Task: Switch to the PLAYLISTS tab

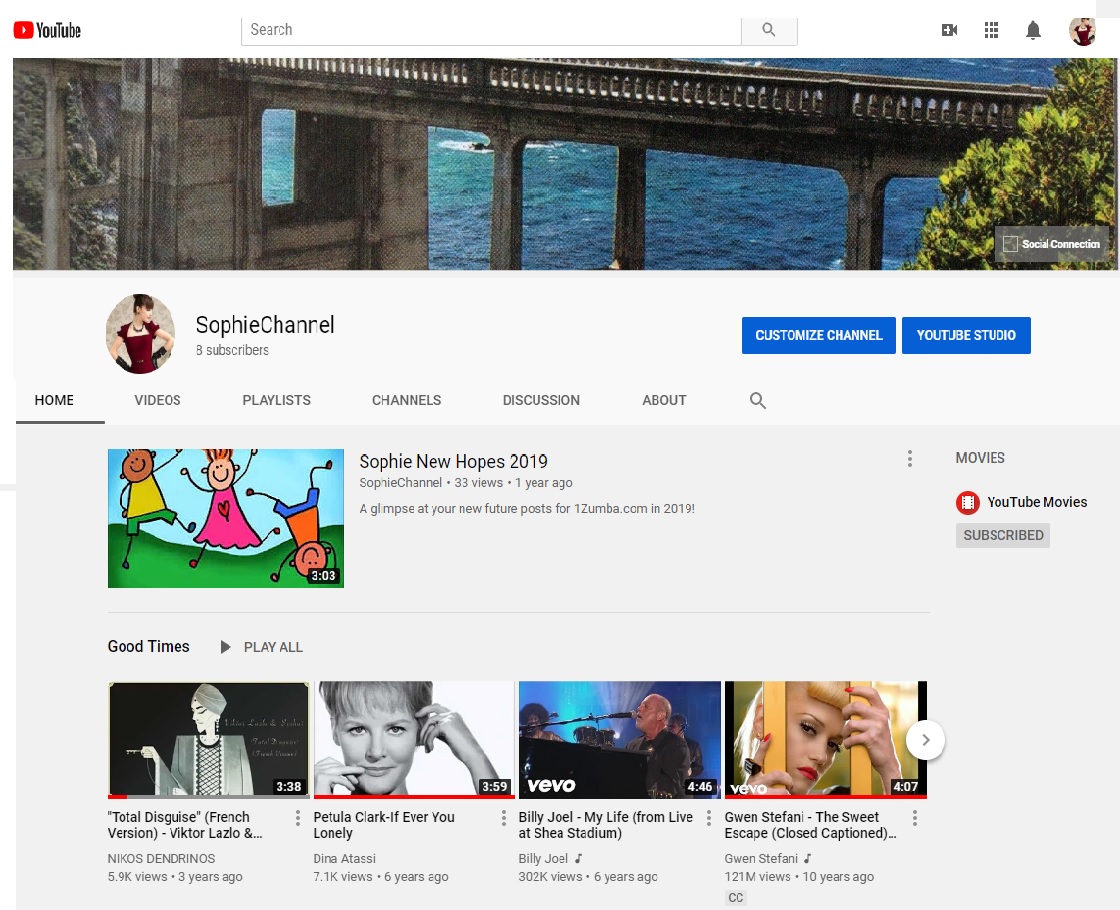Action: click(x=276, y=400)
